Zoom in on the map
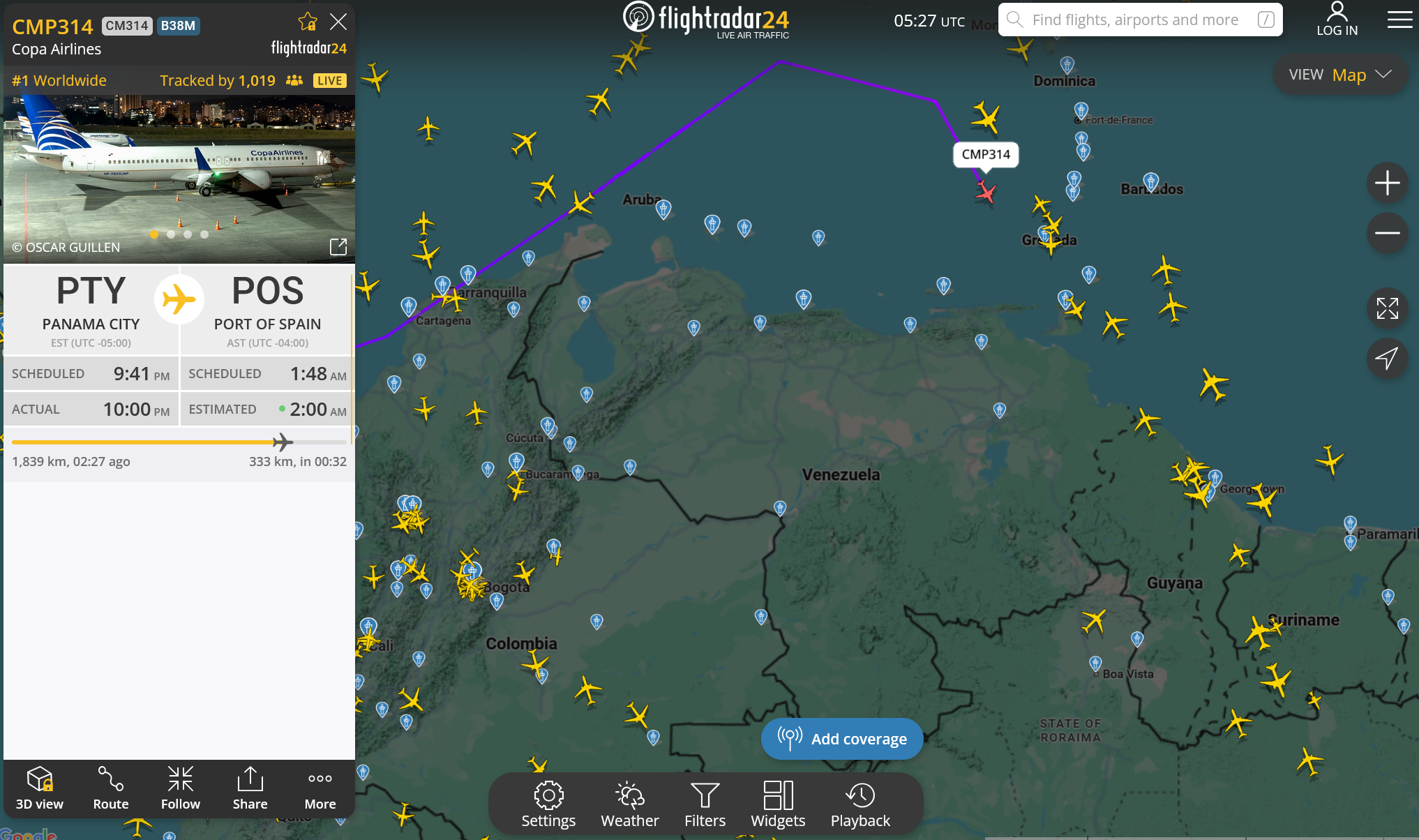This screenshot has width=1419, height=840. [x=1387, y=183]
